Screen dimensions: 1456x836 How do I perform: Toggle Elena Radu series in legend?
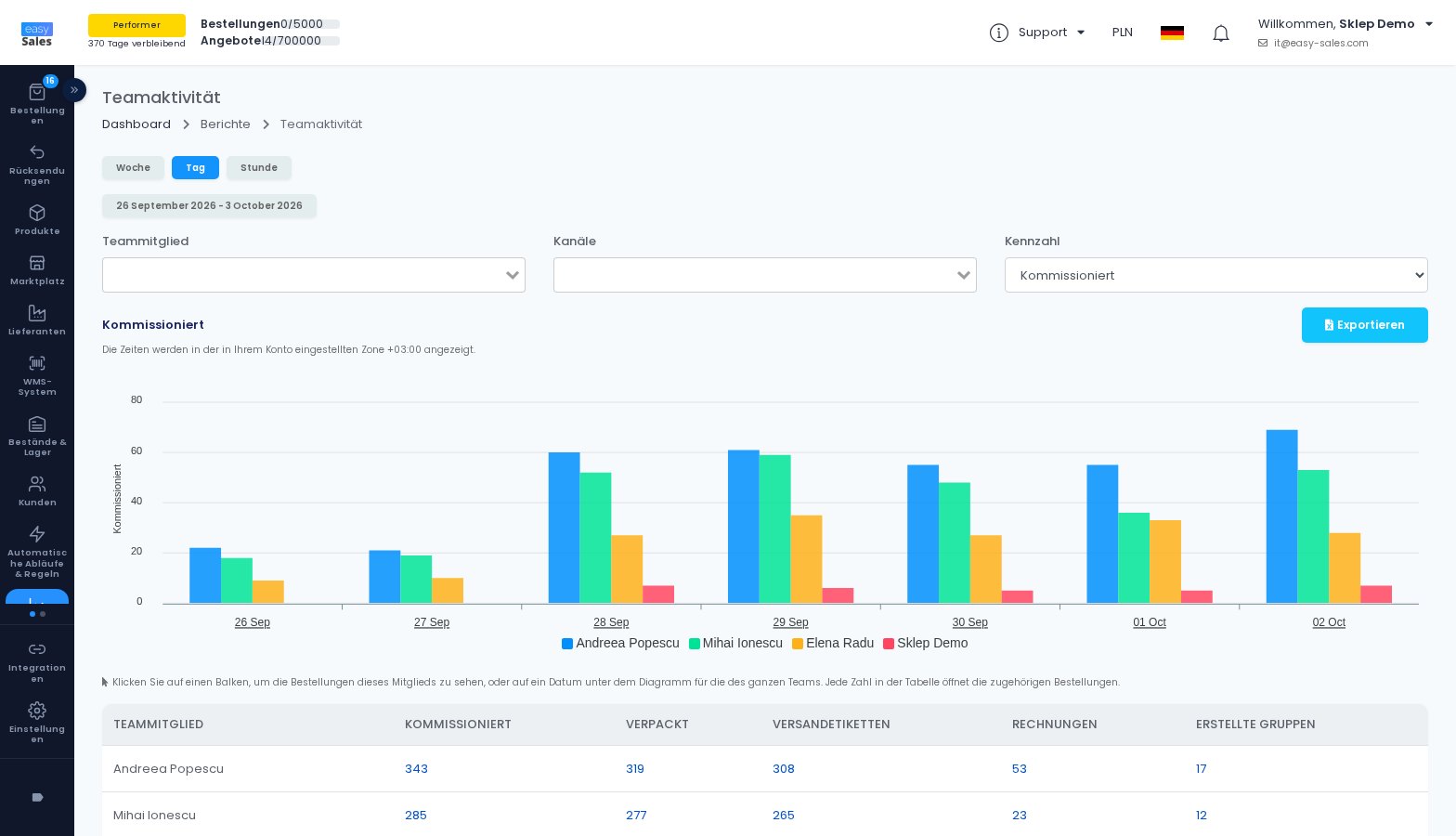tap(833, 643)
